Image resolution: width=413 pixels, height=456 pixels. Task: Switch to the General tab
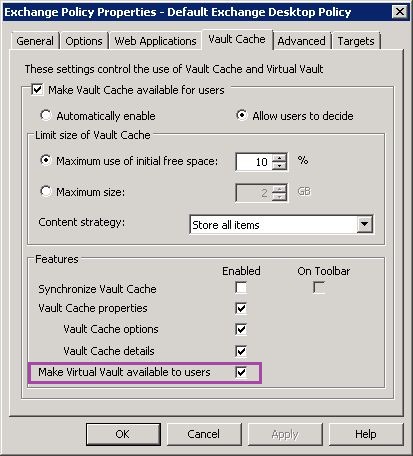pos(35,41)
